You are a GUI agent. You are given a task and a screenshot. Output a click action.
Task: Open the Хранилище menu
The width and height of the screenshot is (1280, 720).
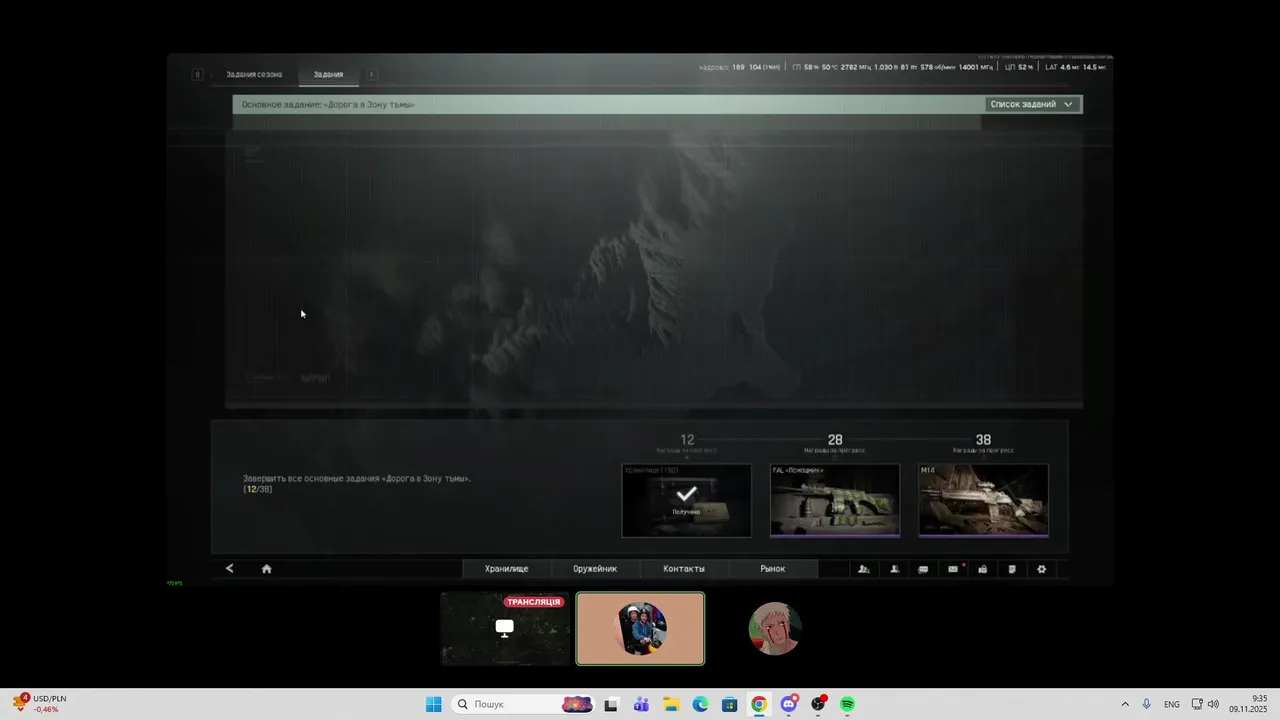point(506,569)
